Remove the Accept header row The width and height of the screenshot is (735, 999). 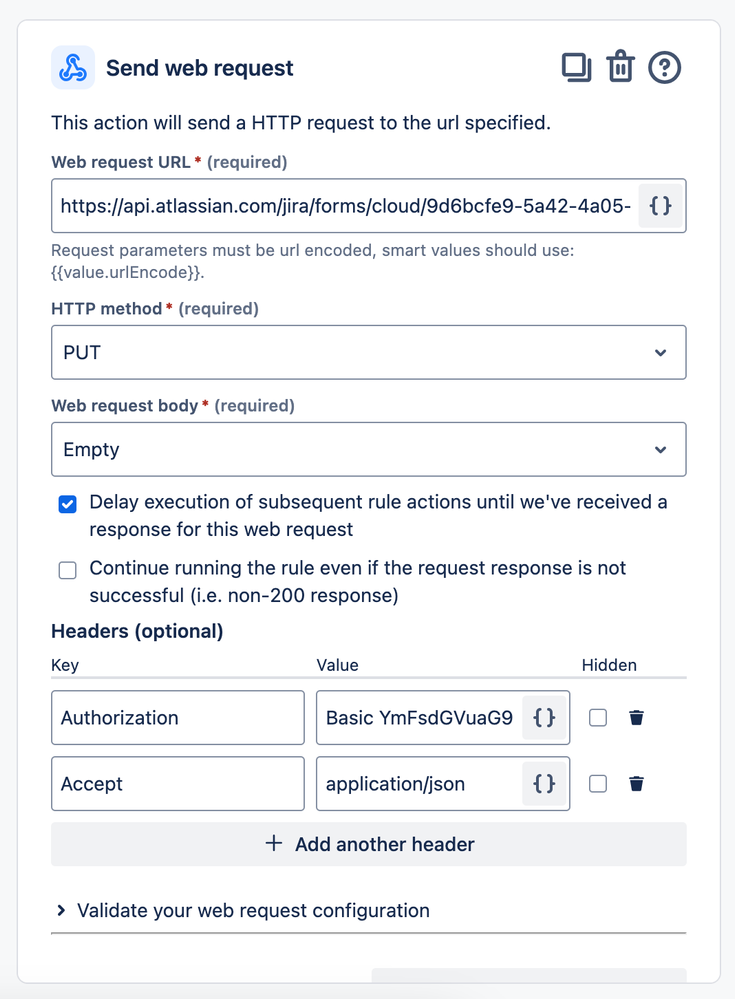coord(636,784)
